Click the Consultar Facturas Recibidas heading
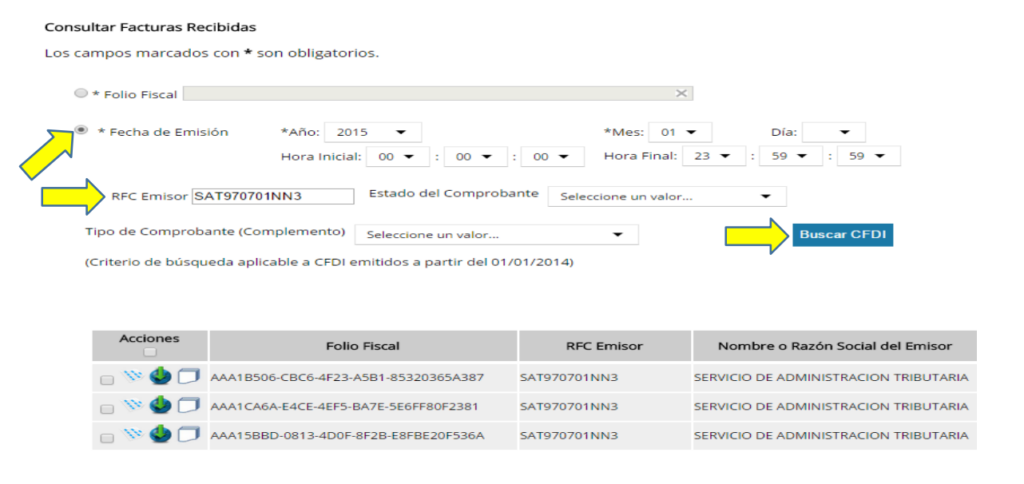The width and height of the screenshot is (1024, 484). click(150, 27)
